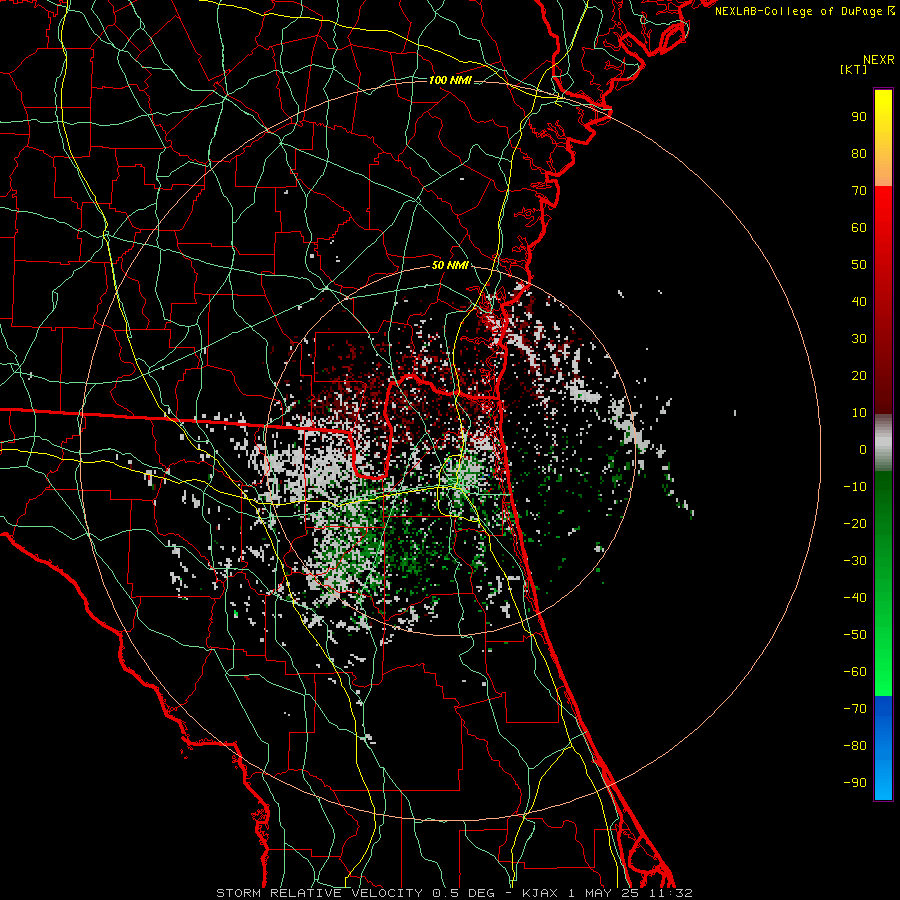Viewport: 900px width, 900px height.
Task: Click the gray zero-velocity segment of the color bar
Action: (883, 443)
